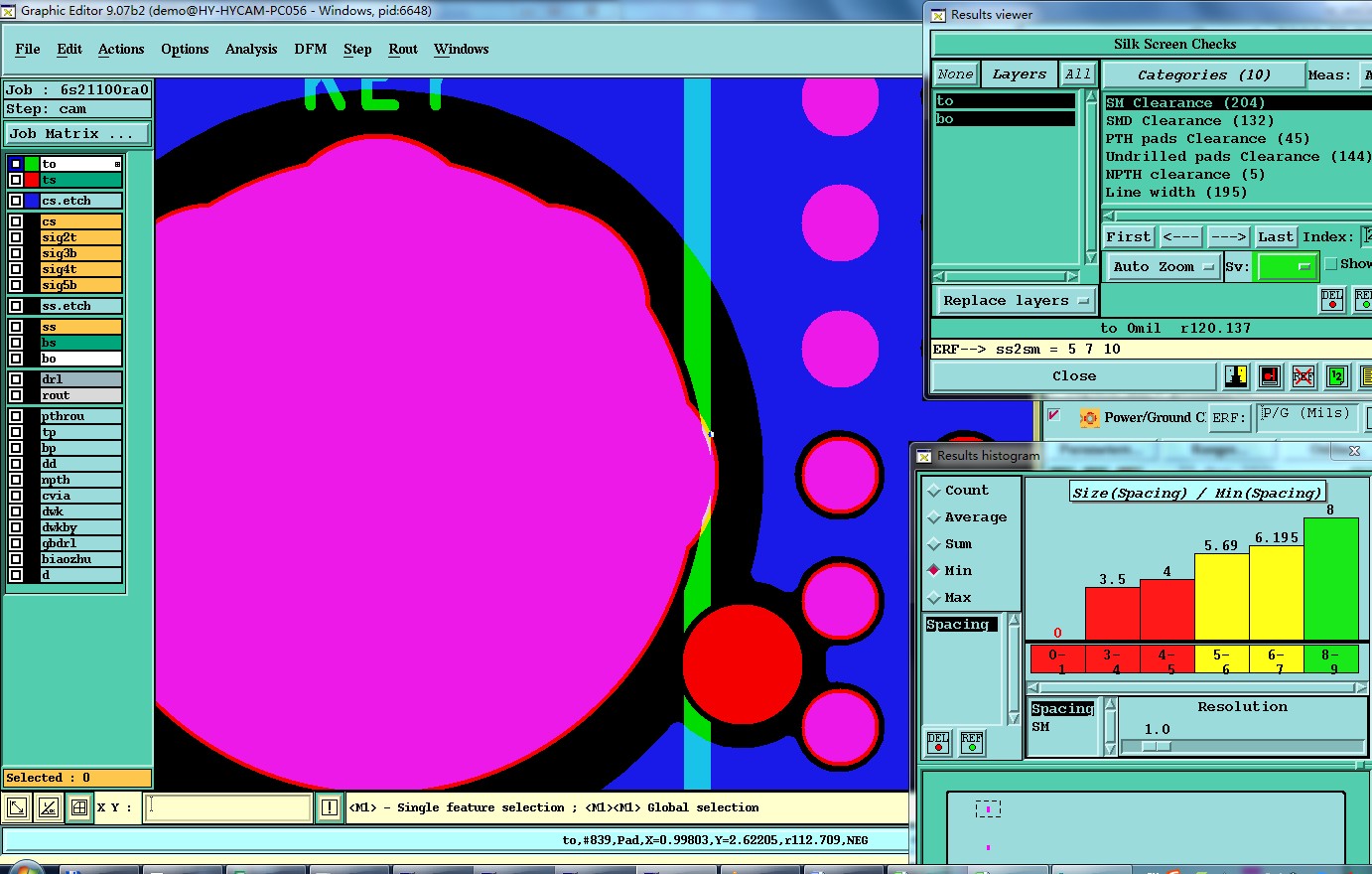Select the Count histogram option

(x=934, y=491)
